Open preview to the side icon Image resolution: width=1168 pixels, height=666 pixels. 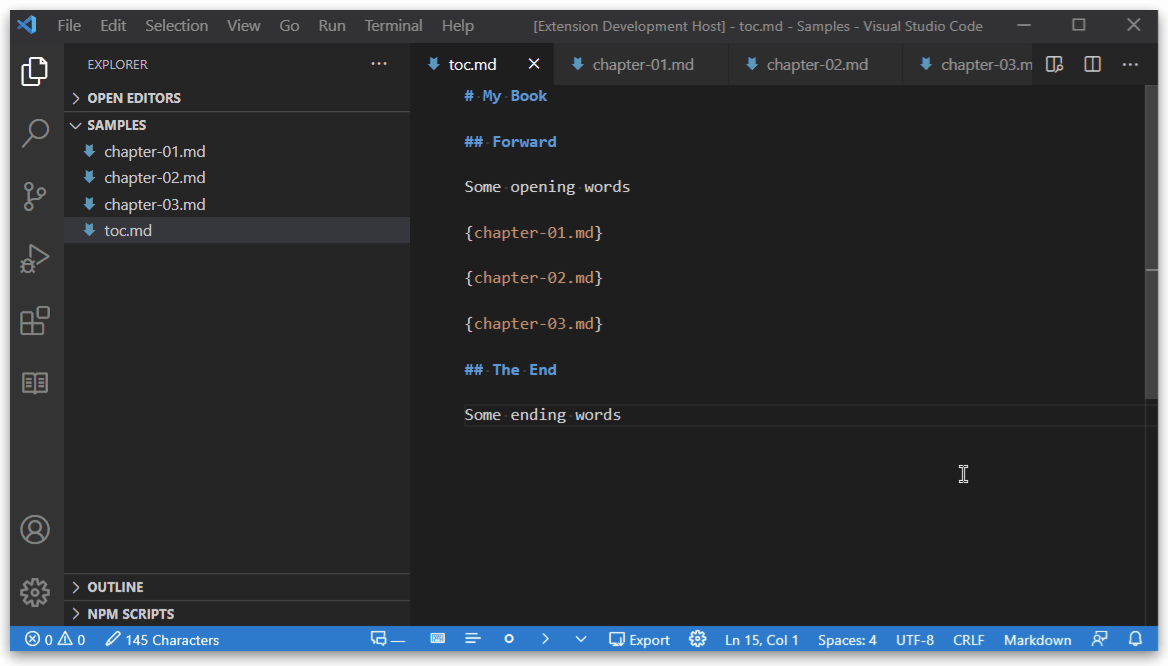(1054, 64)
